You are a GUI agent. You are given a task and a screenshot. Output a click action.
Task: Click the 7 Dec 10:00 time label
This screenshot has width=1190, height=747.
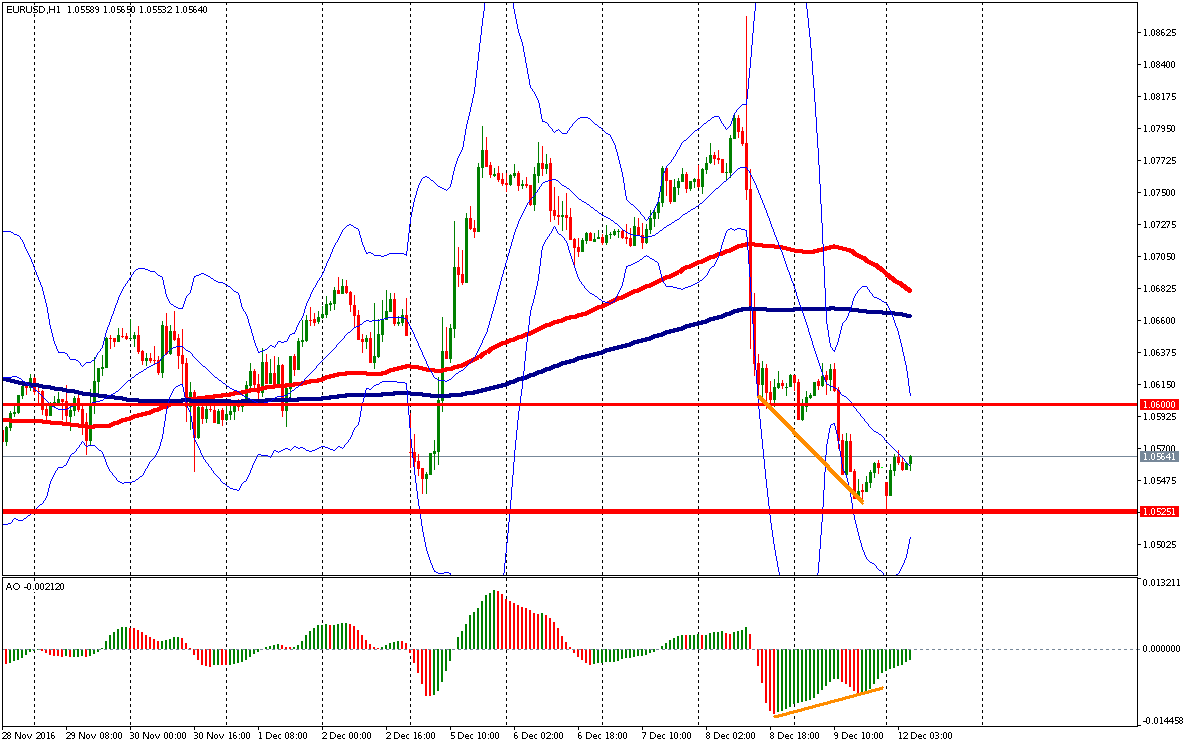[666, 736]
